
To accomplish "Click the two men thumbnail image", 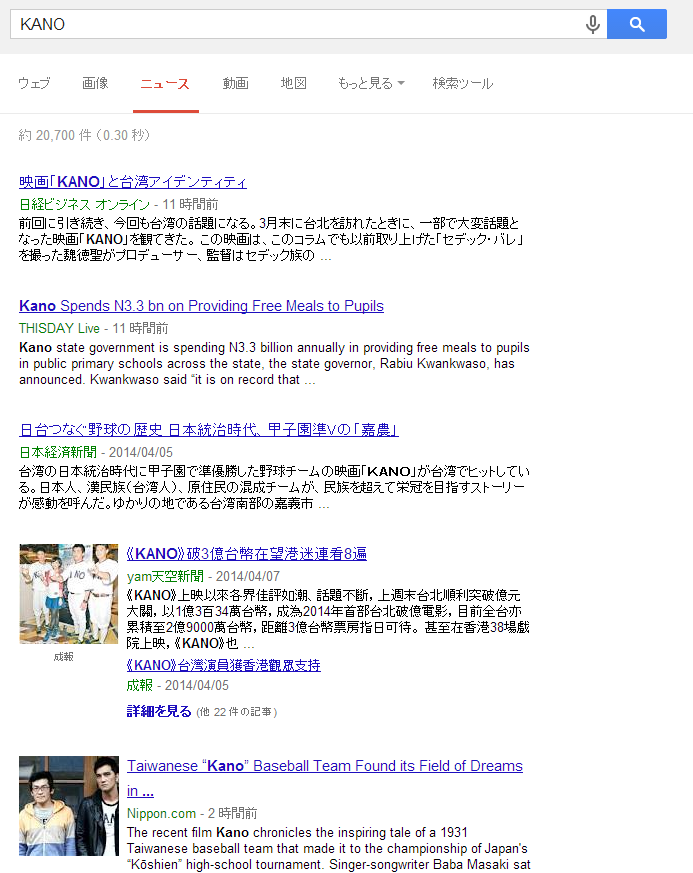I will [69, 806].
